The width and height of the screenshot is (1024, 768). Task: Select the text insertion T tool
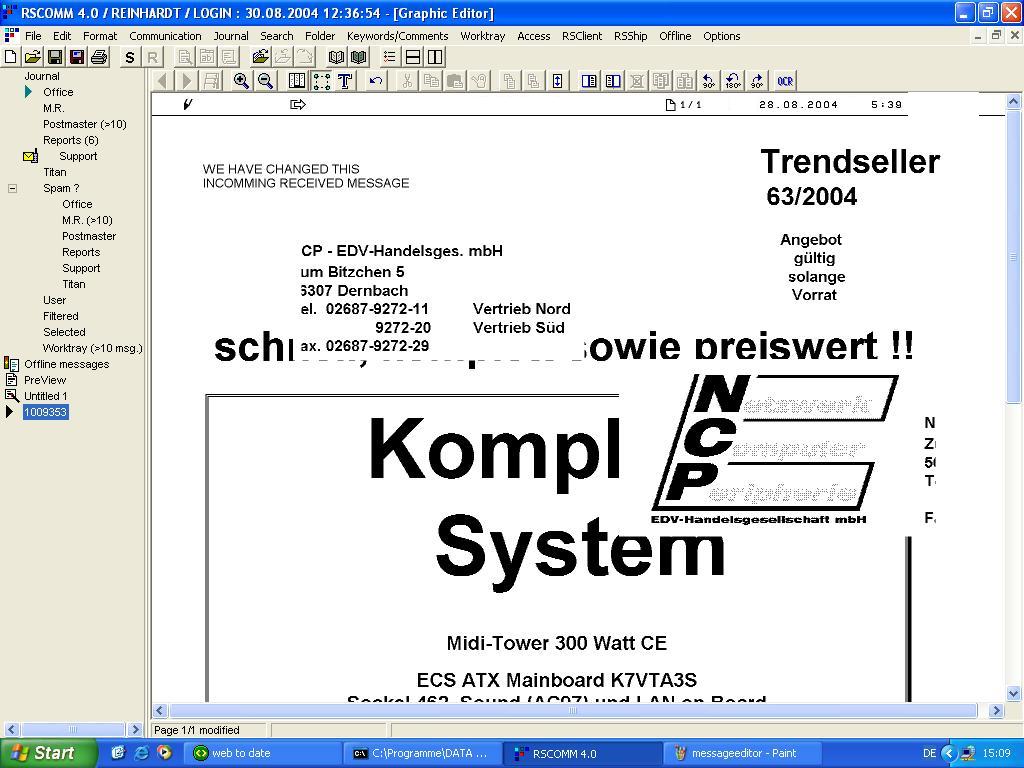point(345,81)
